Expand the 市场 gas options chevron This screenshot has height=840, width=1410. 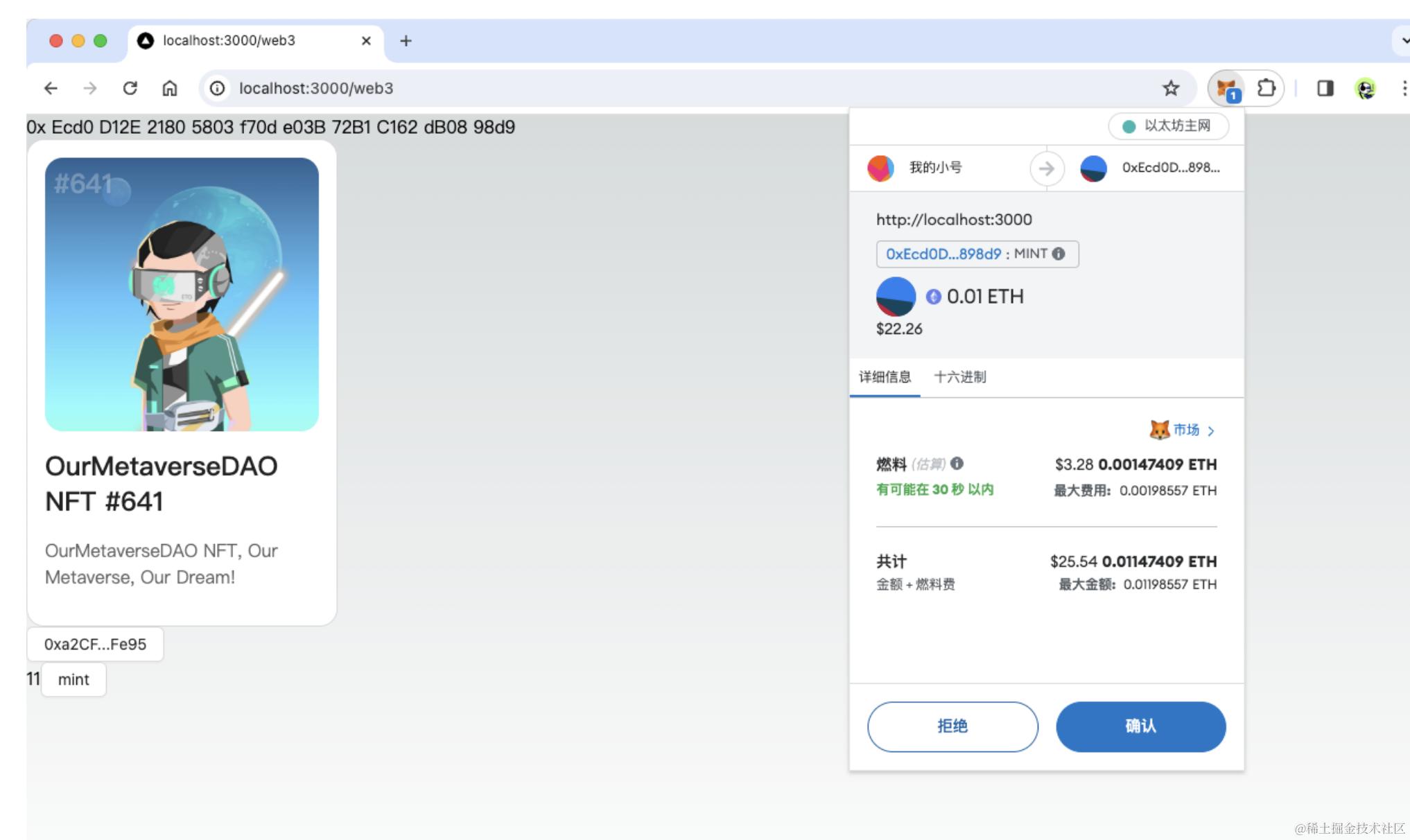(x=1210, y=431)
